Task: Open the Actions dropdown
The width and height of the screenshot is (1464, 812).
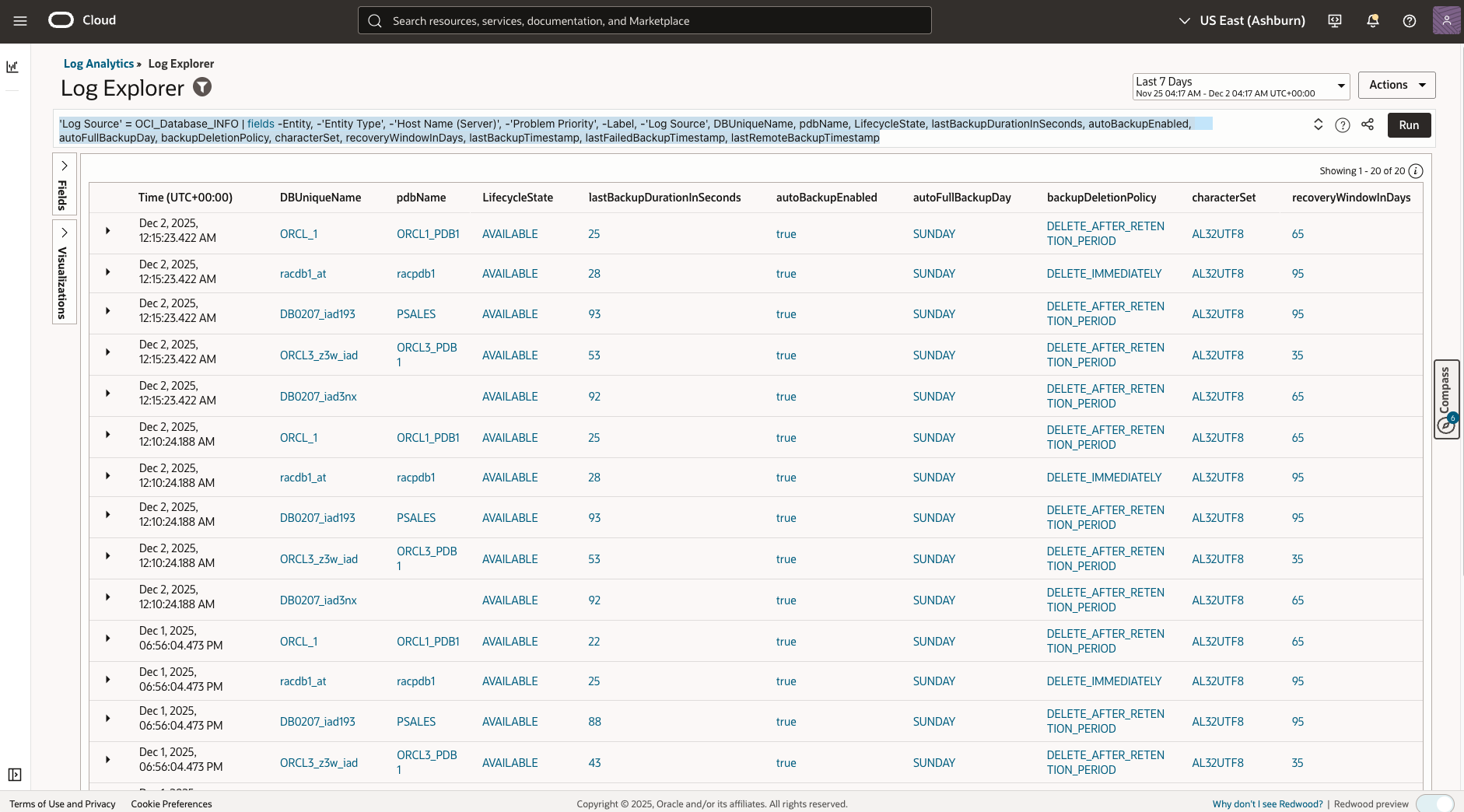Action: click(1396, 85)
